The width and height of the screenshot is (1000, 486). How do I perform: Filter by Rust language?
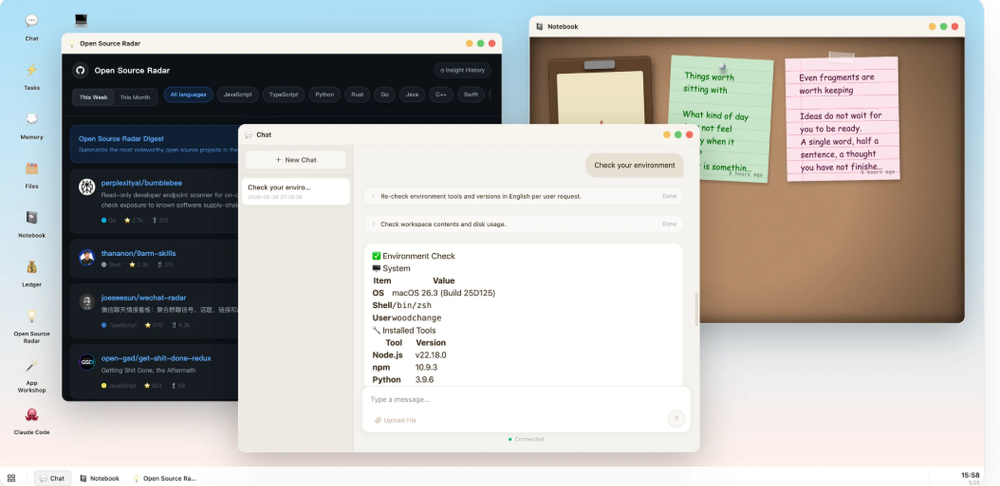coord(357,94)
